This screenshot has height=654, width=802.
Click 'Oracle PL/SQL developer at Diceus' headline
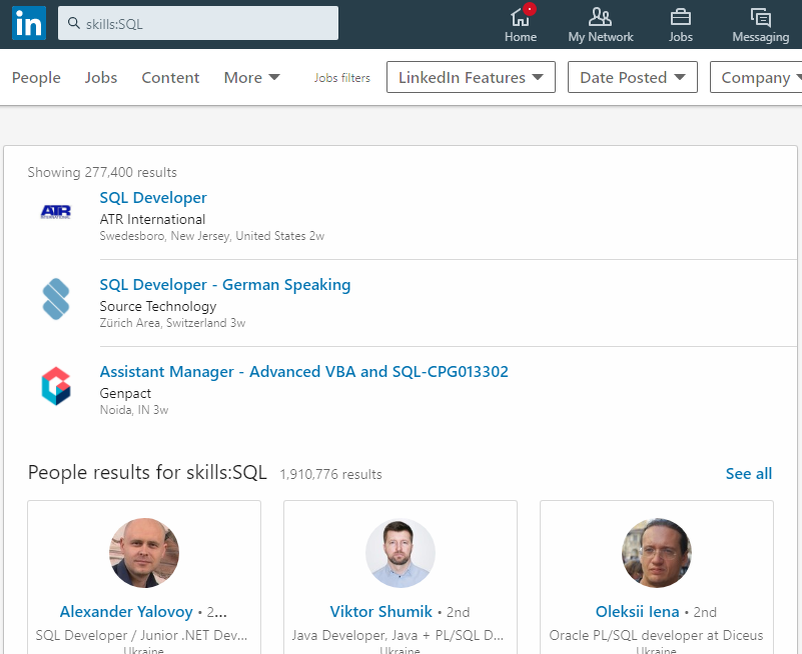pos(656,635)
